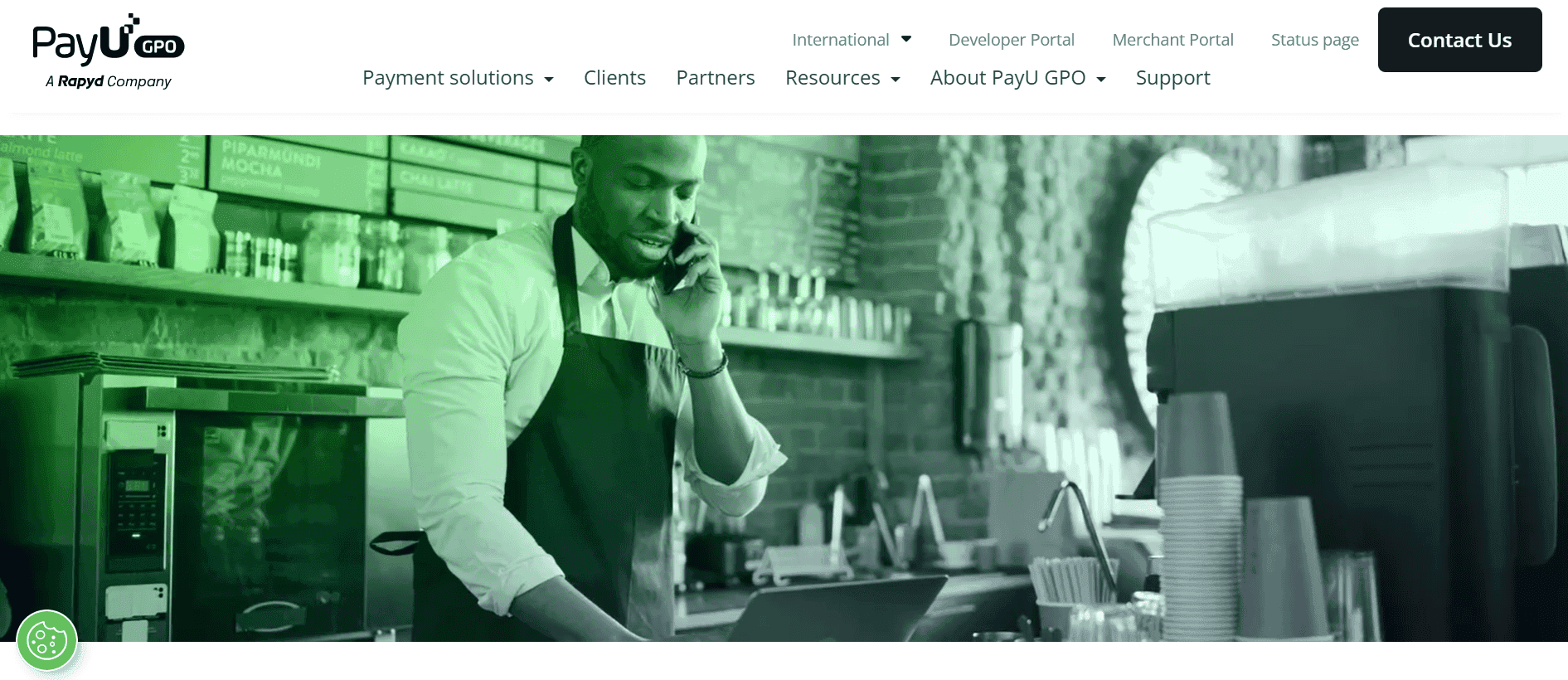Click the GPO badge in logo
The width and height of the screenshot is (1568, 680).
[159, 46]
